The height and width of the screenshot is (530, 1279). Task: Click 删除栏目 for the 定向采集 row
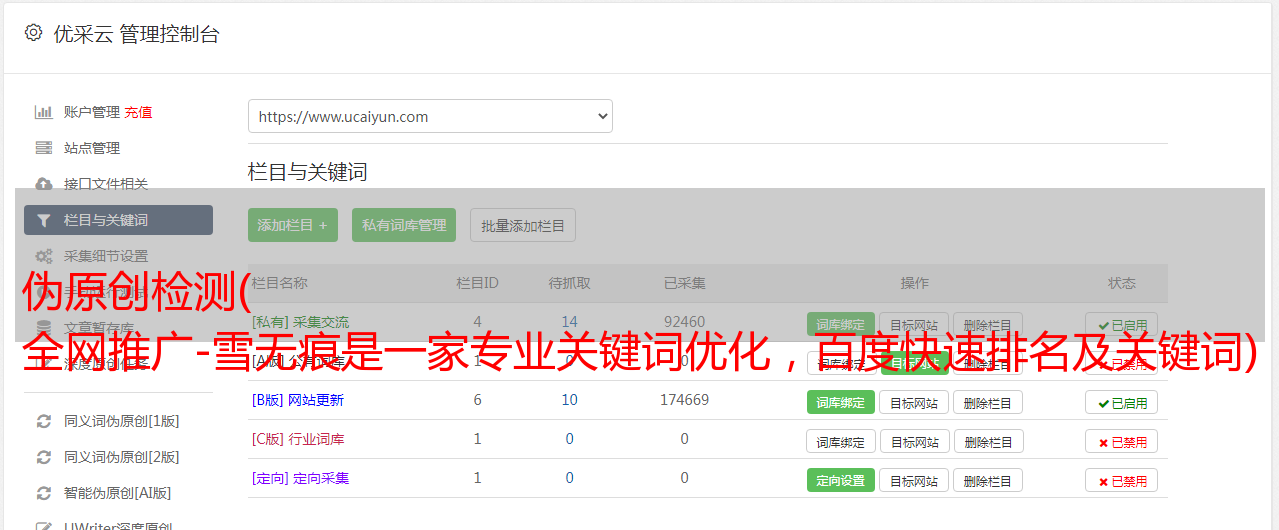pyautogui.click(x=988, y=480)
